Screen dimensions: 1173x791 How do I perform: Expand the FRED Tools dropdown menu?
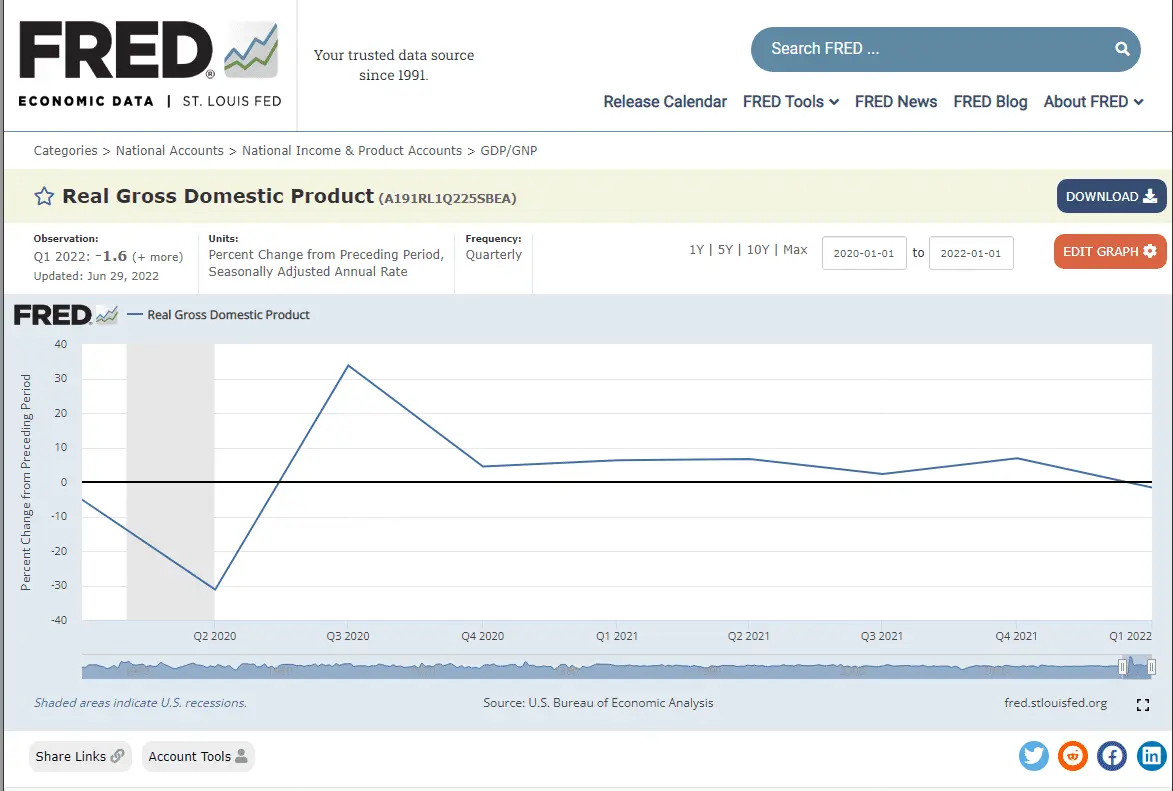point(790,102)
